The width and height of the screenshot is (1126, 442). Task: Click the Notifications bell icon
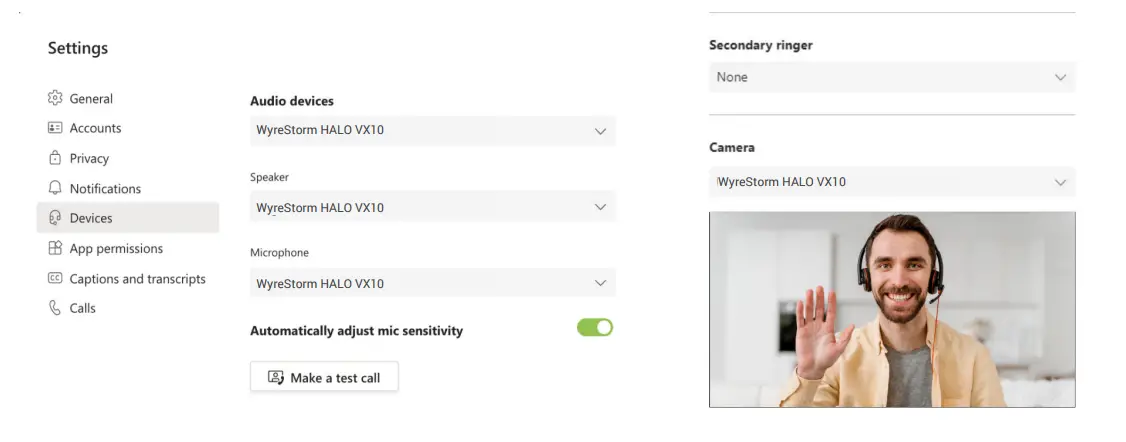(55, 188)
